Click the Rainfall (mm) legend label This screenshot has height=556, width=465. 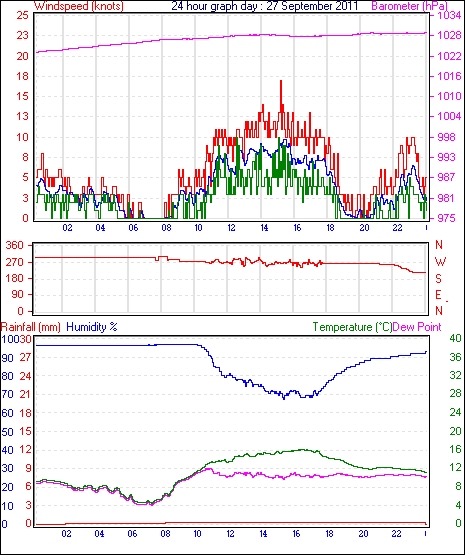click(31, 327)
